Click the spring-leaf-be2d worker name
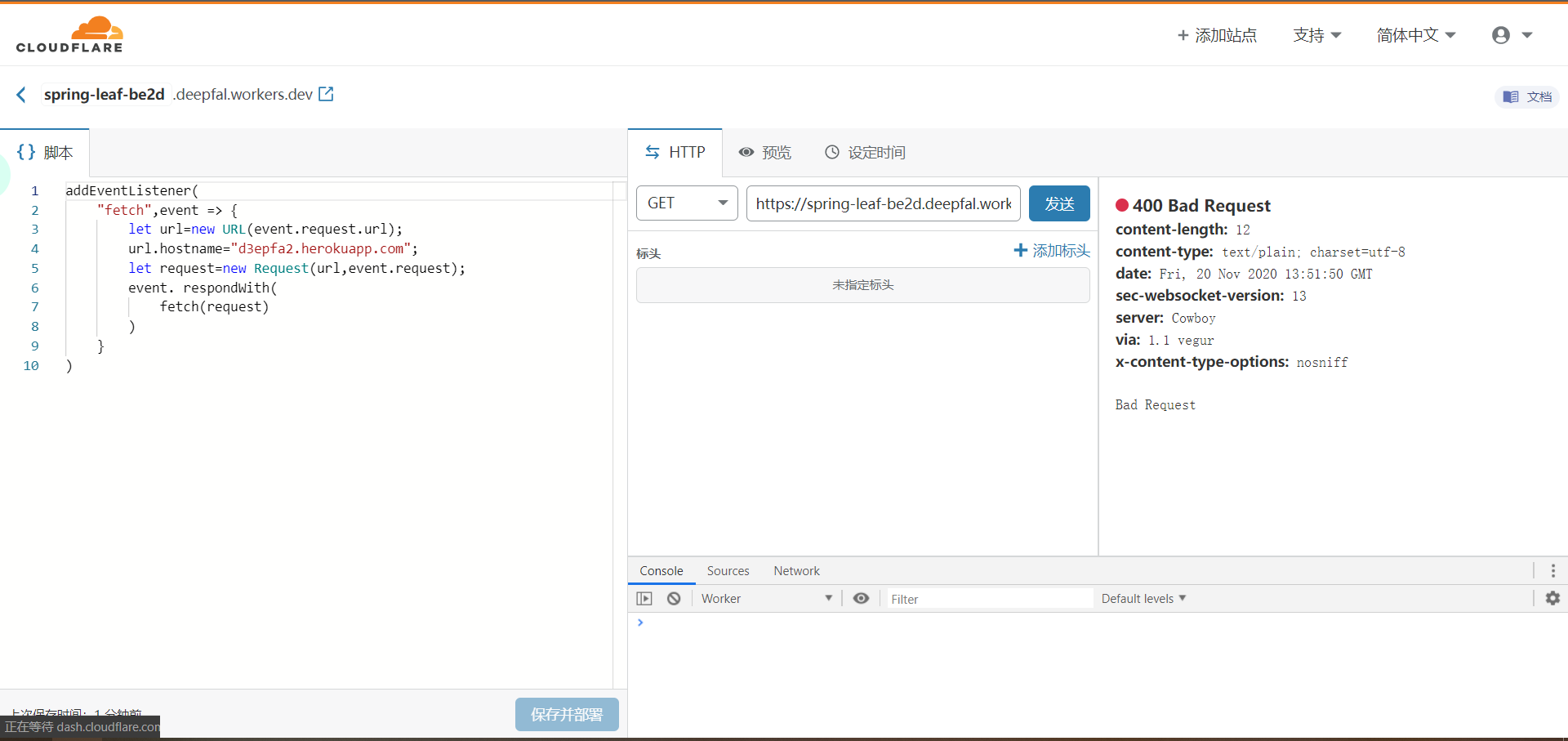Image resolution: width=1568 pixels, height=741 pixels. (105, 95)
